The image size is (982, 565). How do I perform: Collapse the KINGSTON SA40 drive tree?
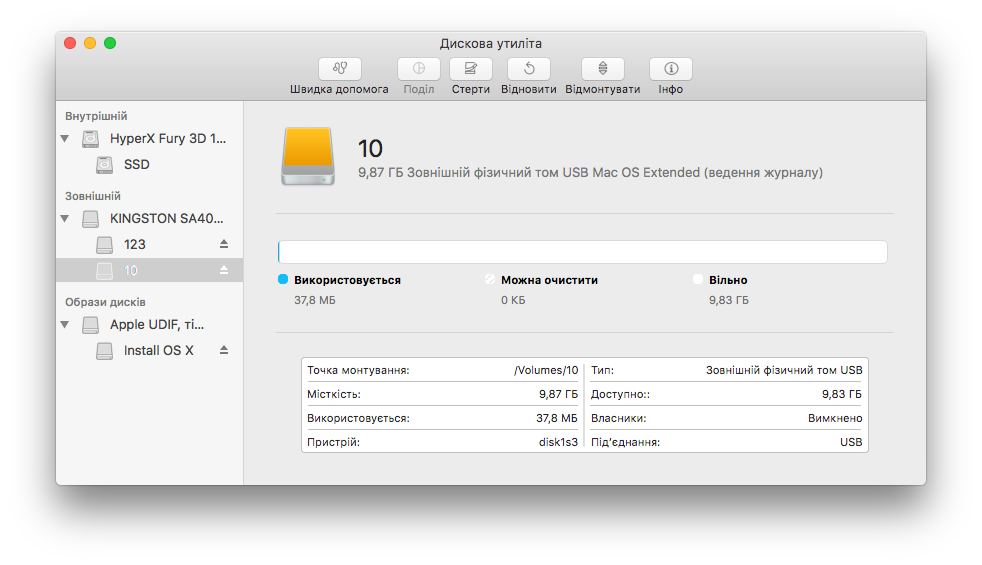65,219
